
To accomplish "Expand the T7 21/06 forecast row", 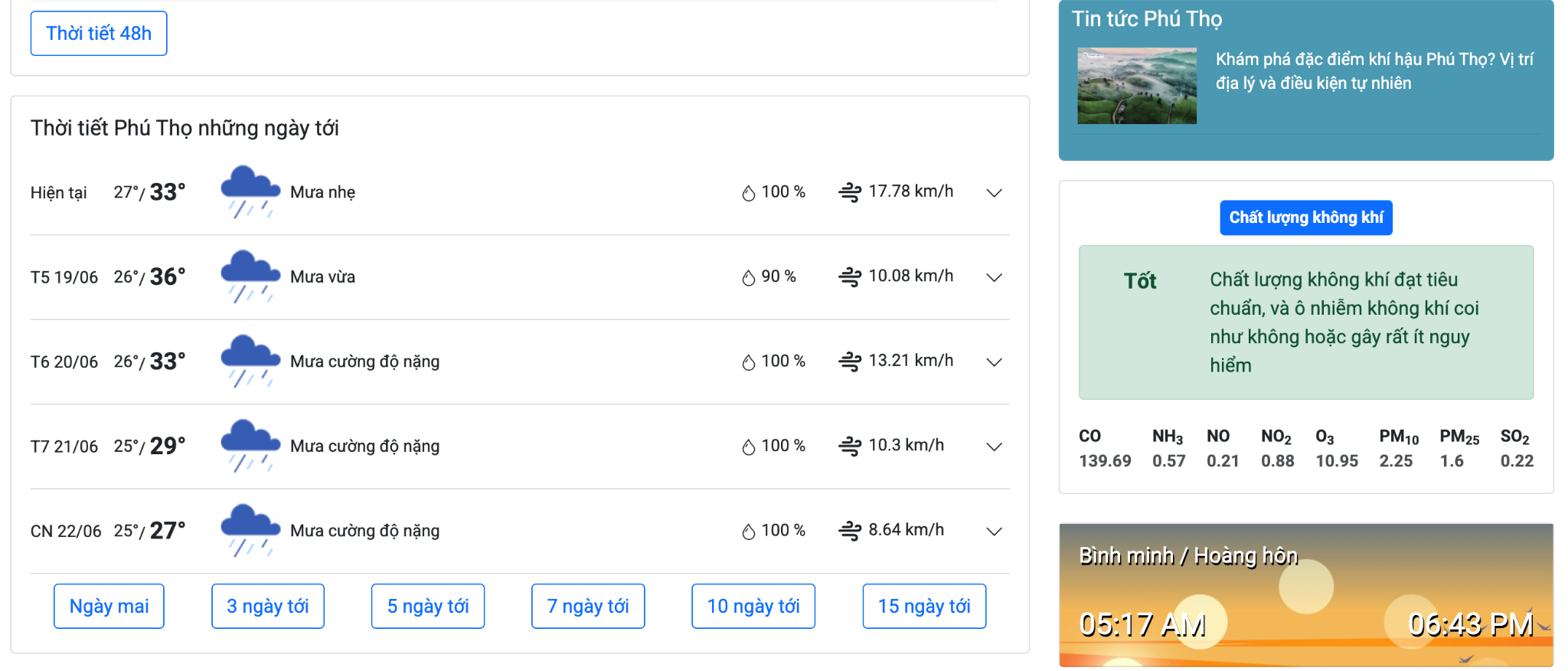I will (x=994, y=447).
